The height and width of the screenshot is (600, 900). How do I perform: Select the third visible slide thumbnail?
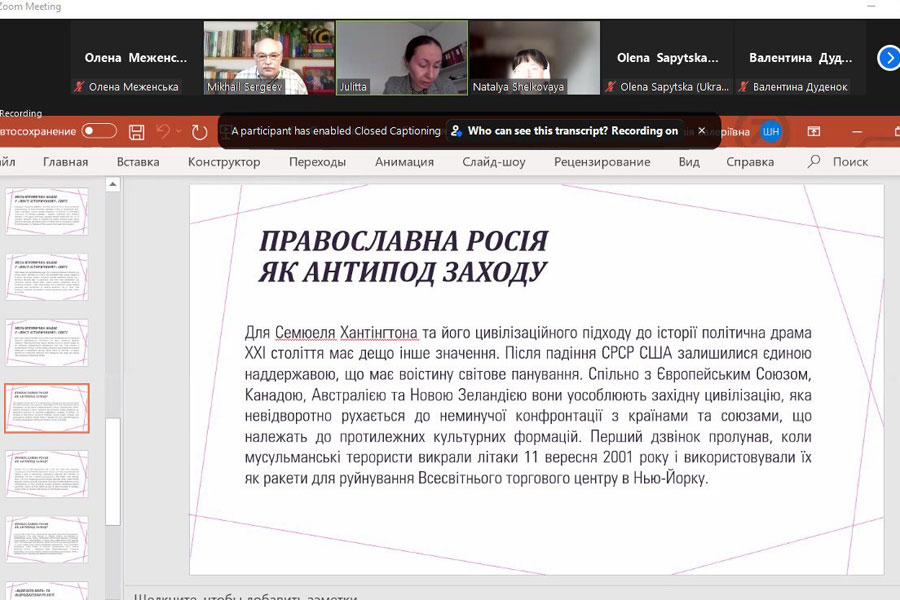pos(47,343)
